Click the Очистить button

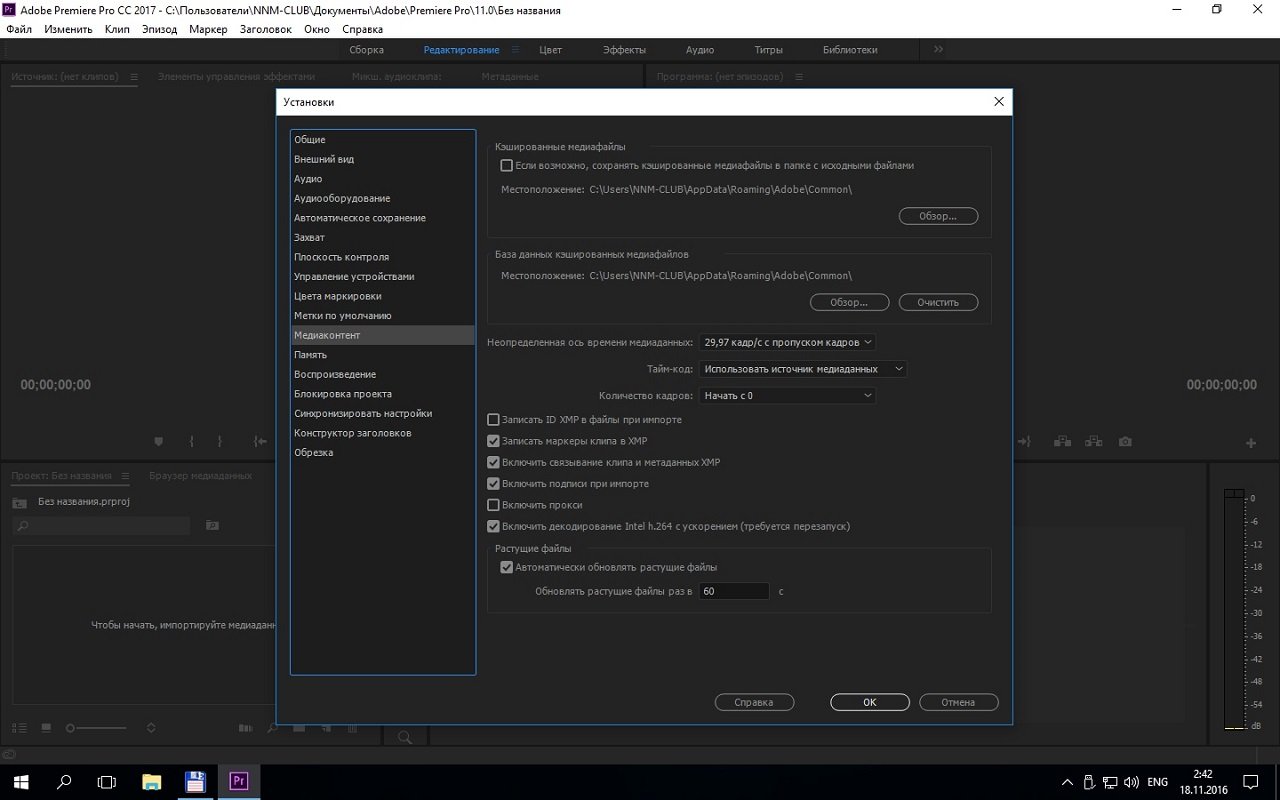pyautogui.click(x=938, y=302)
